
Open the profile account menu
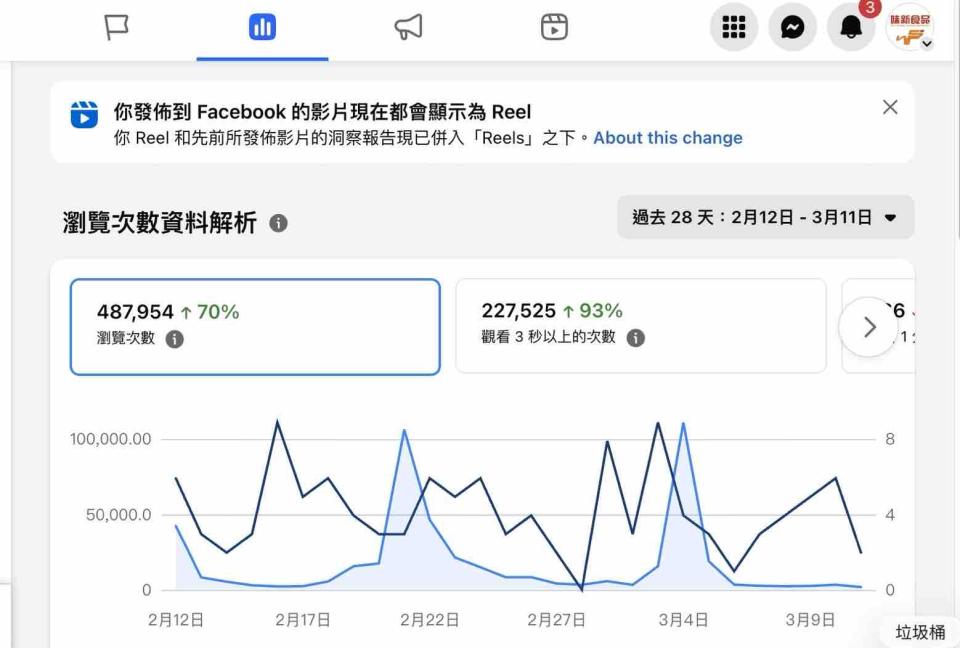[910, 28]
